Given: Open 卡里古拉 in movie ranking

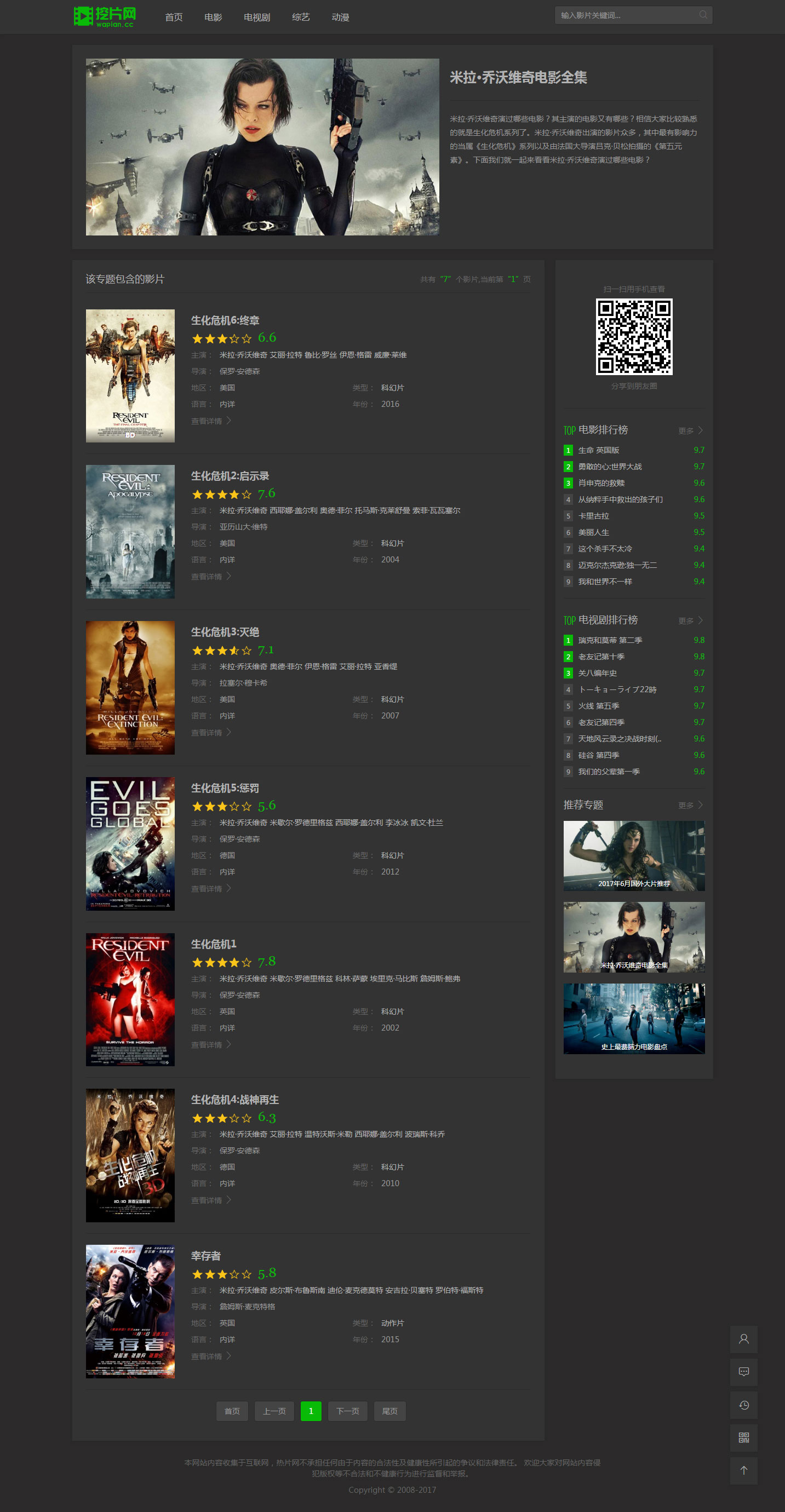Looking at the screenshot, I should [594, 516].
